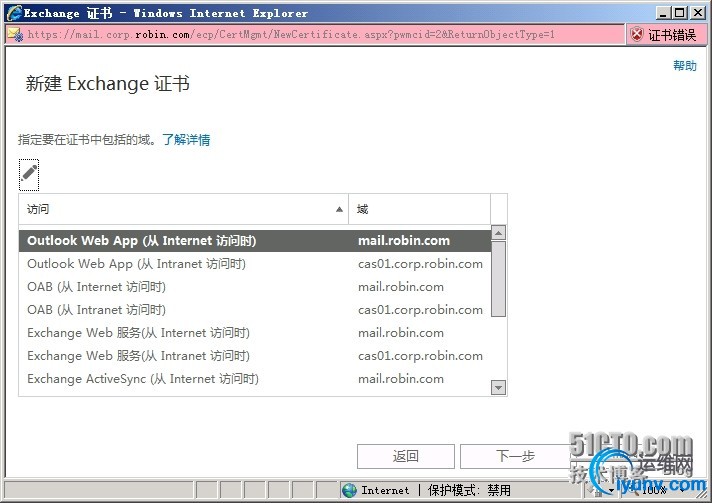712x503 pixels.
Task: Select Outlook Web App (从 Internet 访问时) row
Action: (x=255, y=241)
